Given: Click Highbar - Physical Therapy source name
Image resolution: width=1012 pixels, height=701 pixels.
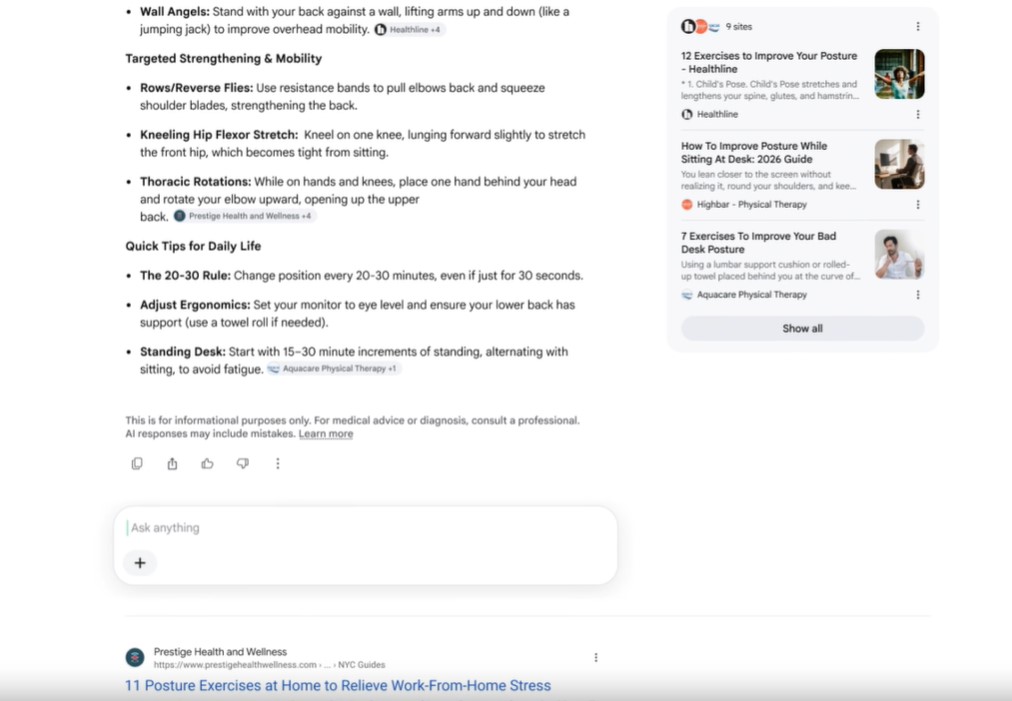Looking at the screenshot, I should (752, 205).
